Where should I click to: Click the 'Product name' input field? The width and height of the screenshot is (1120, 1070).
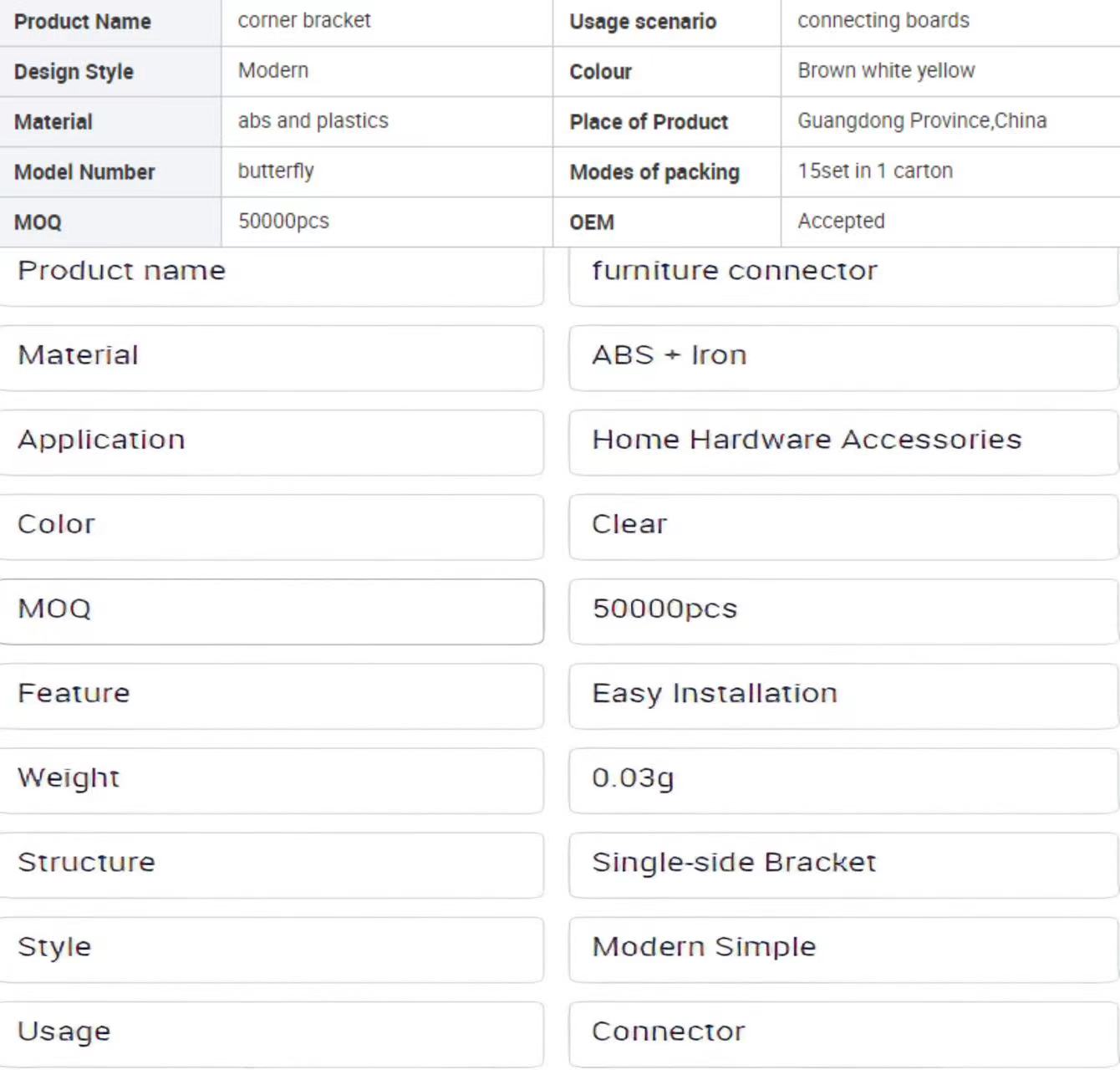pyautogui.click(x=272, y=276)
